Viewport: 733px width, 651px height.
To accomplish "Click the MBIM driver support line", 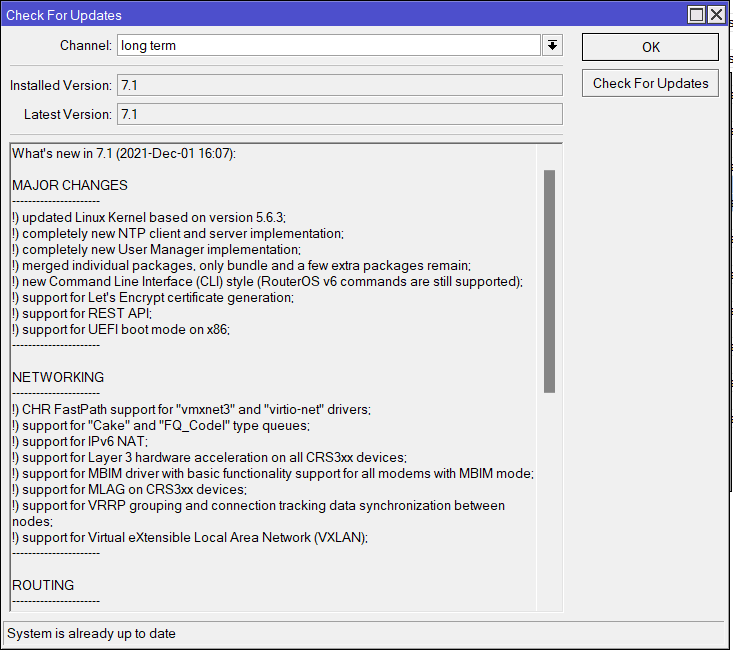I will (x=273, y=473).
